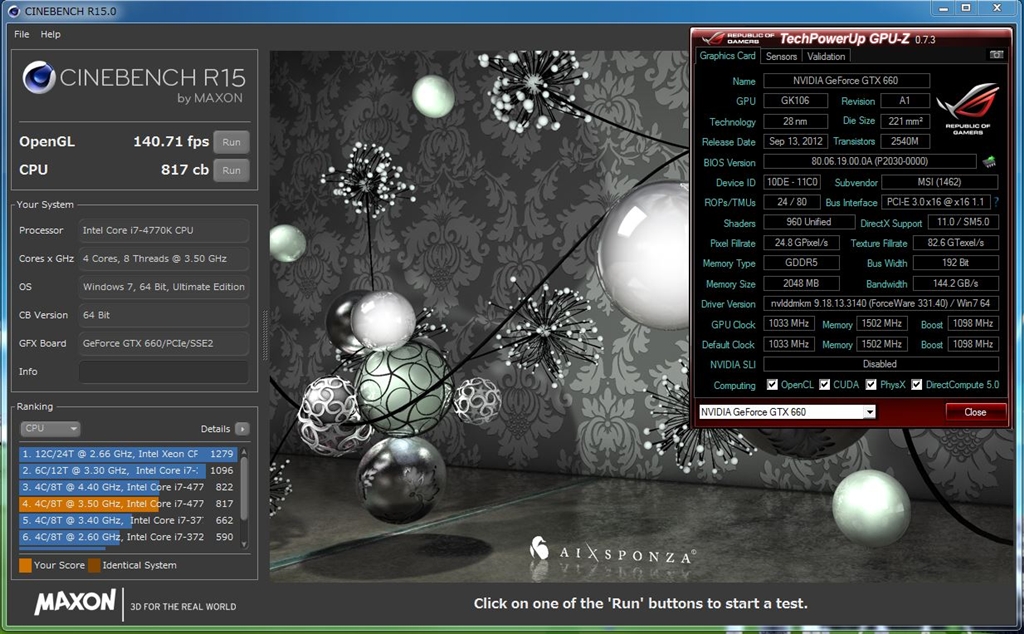Click the Bus Interface question mark icon
The height and width of the screenshot is (634, 1024).
pos(996,203)
